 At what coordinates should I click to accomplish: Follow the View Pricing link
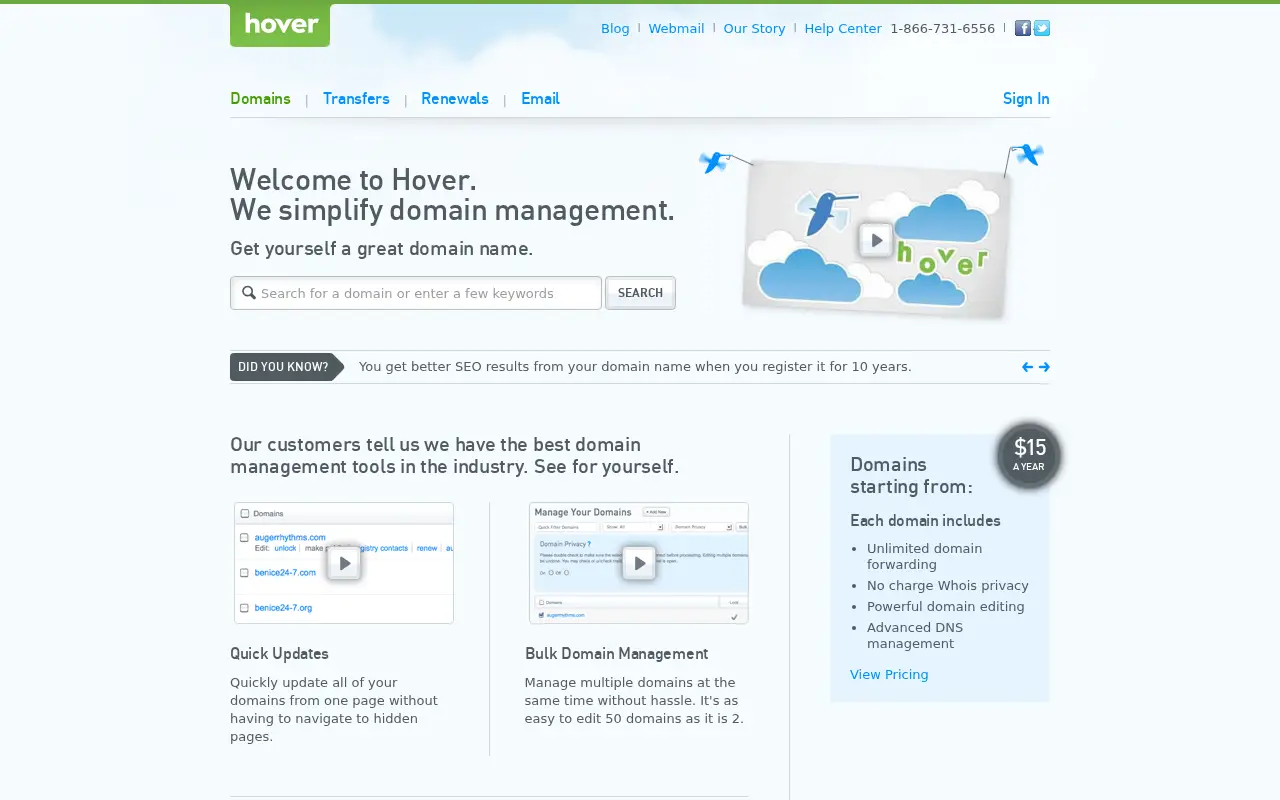click(x=889, y=674)
